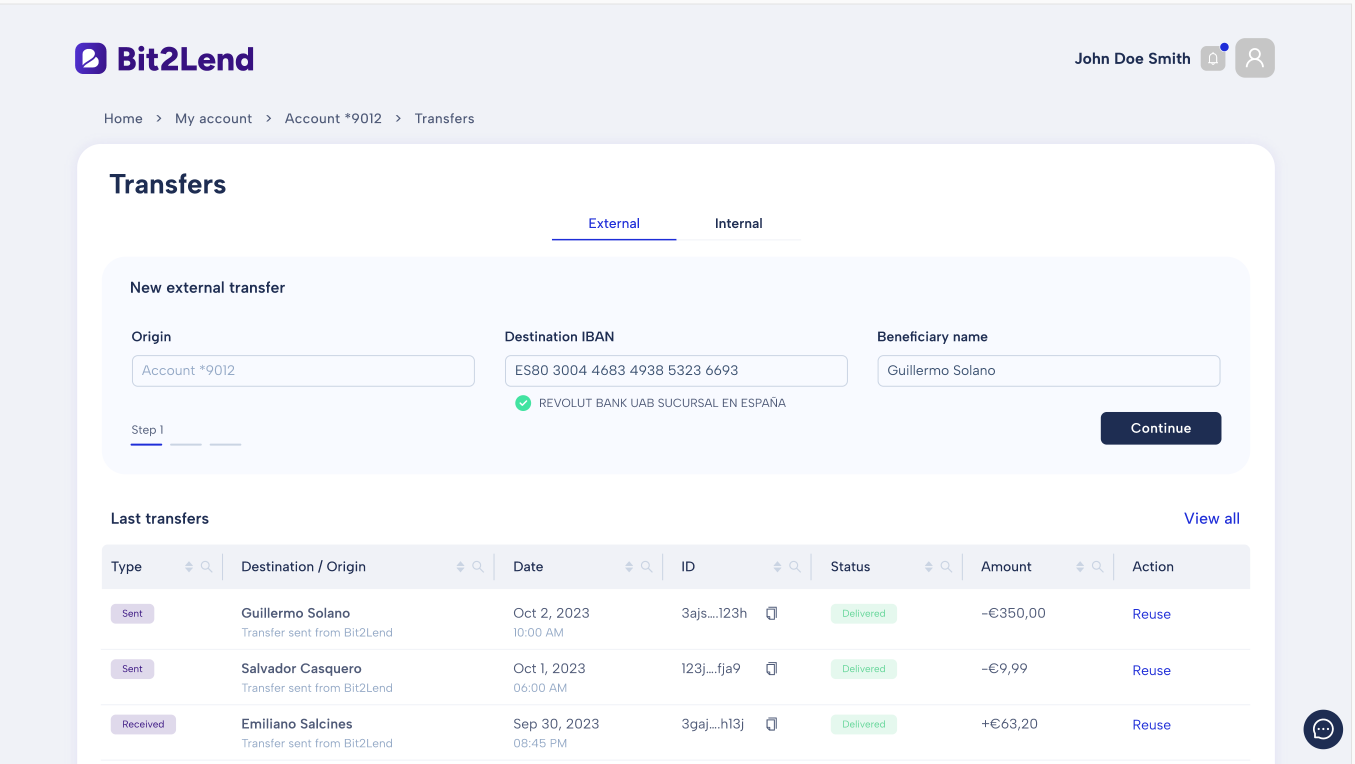Sort by Destination / Origin column
The width and height of the screenshot is (1355, 764).
coord(461,567)
